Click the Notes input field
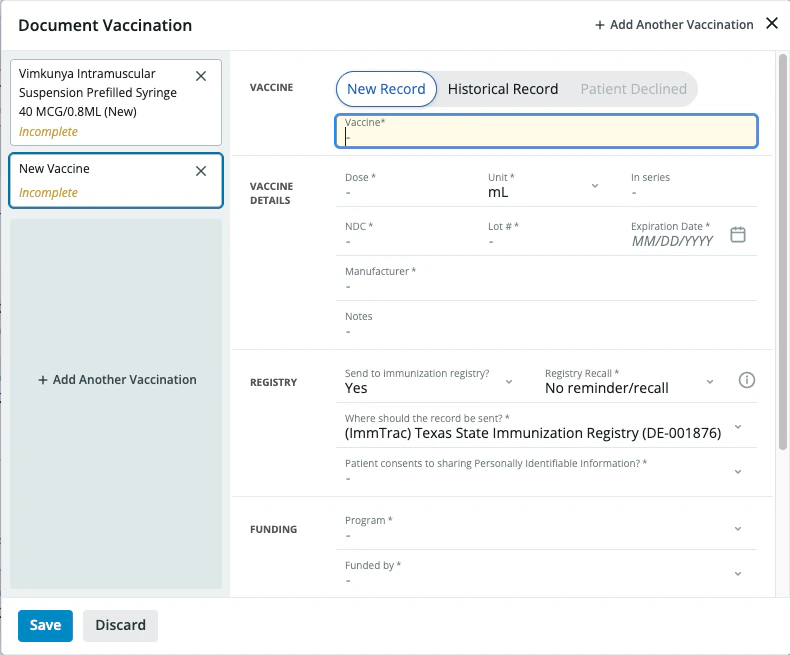 pyautogui.click(x=547, y=324)
